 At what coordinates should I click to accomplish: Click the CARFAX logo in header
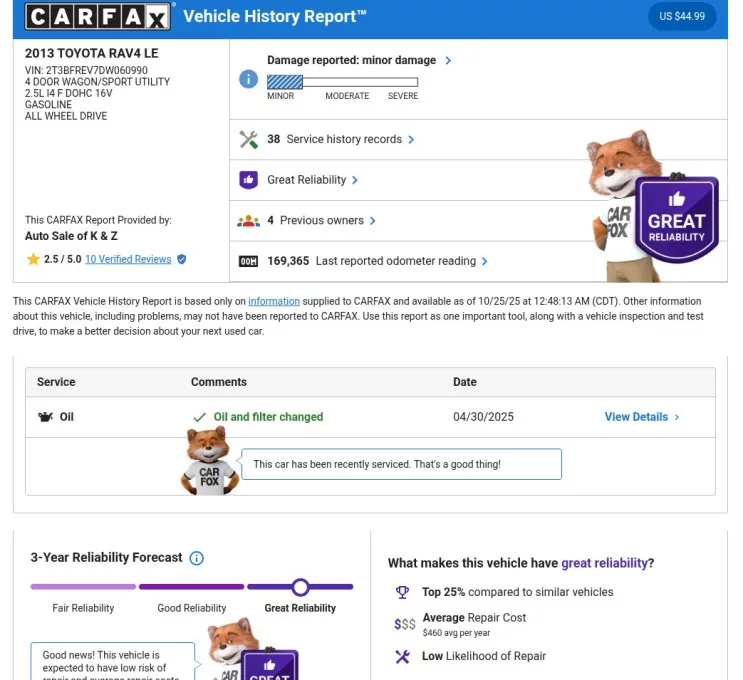(x=98, y=17)
